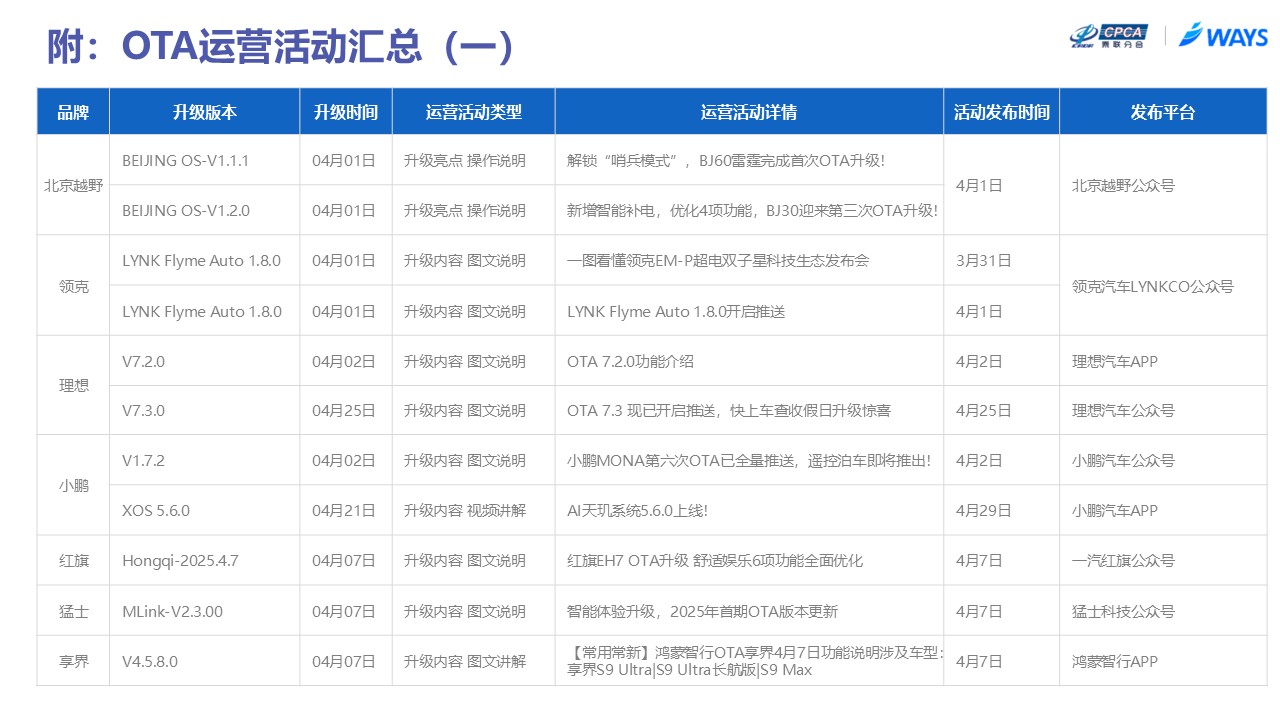The height and width of the screenshot is (720, 1280).
Task: Click publish date 3月31日
Action: tap(984, 260)
